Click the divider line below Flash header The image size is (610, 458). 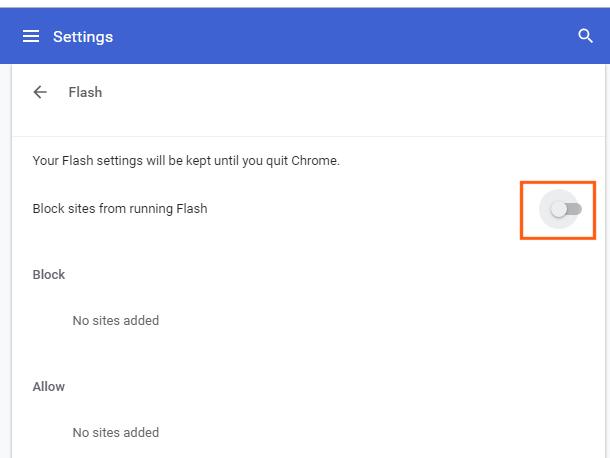coord(308,137)
